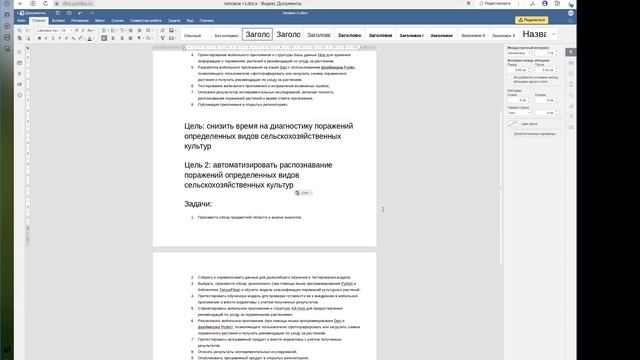
Task: Click the user avatar in Documents header
Action: (x=571, y=13)
